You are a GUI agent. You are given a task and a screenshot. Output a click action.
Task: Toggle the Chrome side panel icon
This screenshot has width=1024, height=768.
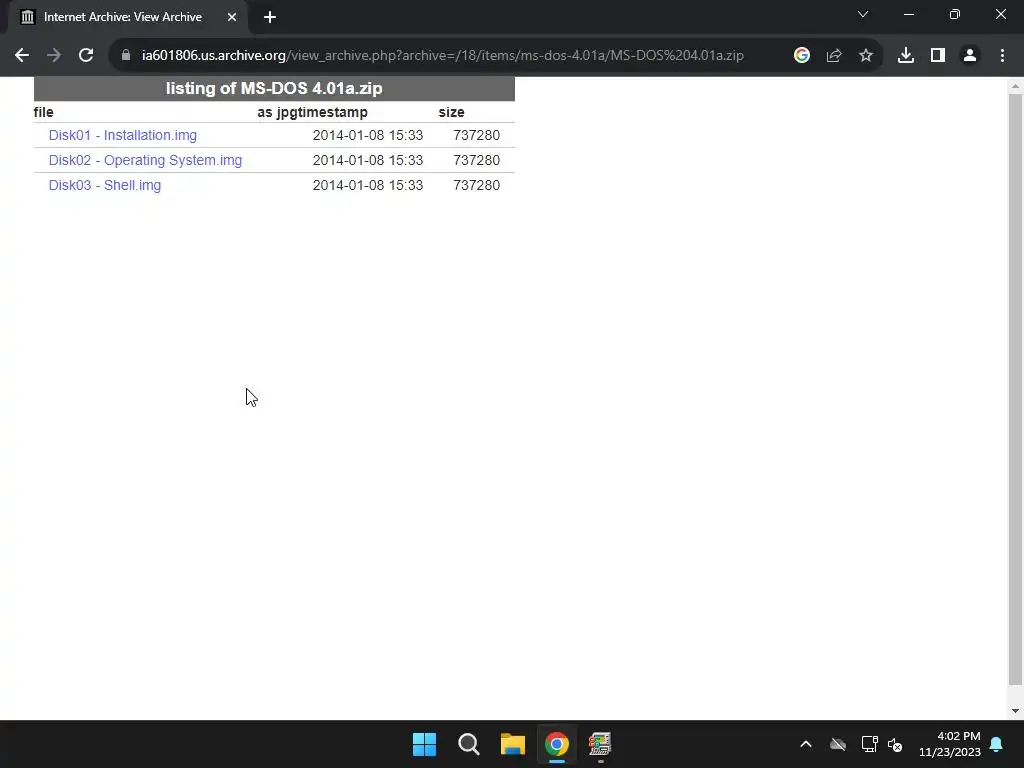(938, 56)
